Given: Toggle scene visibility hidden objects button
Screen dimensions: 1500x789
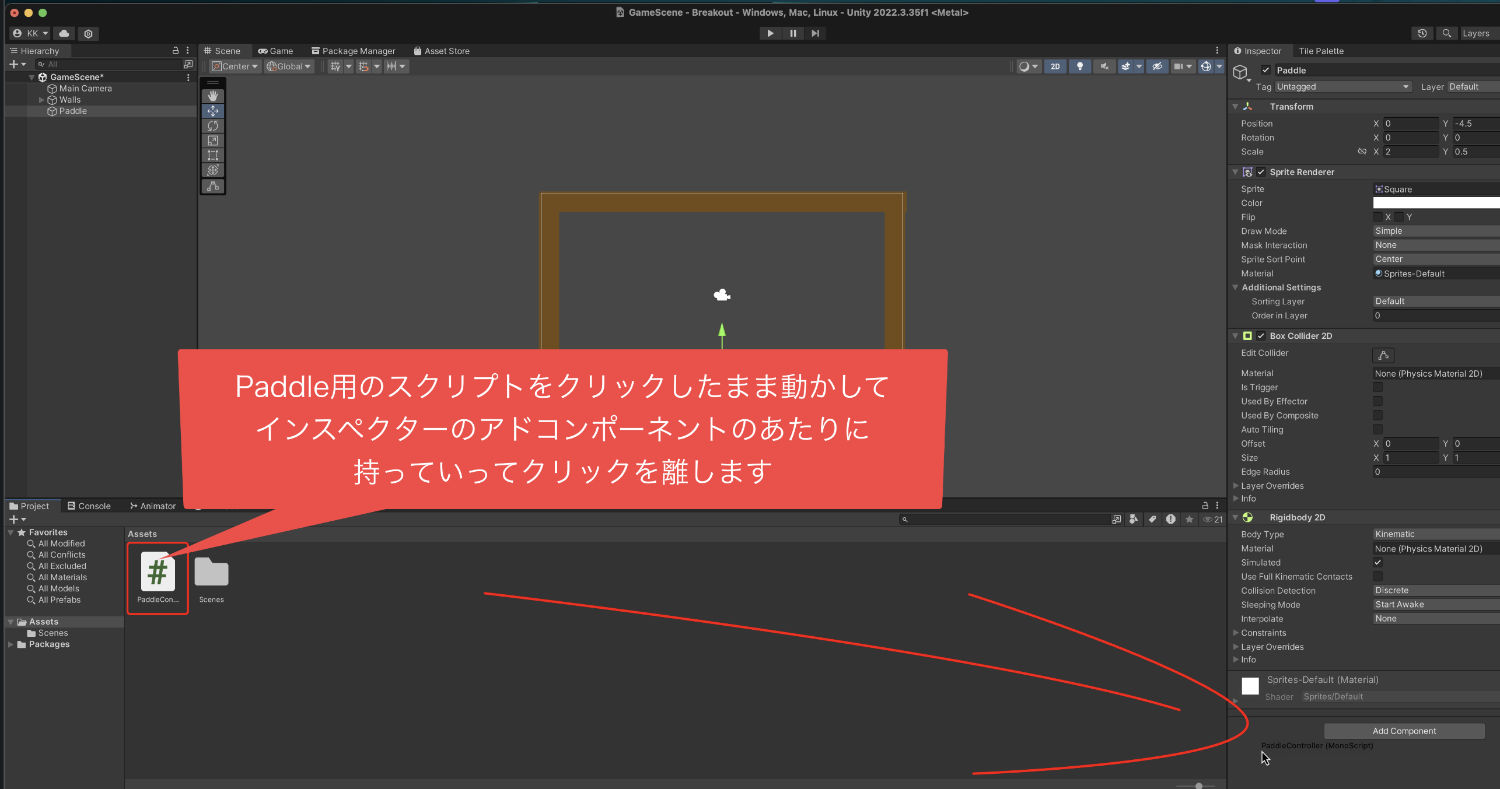Looking at the screenshot, I should click(1157, 66).
